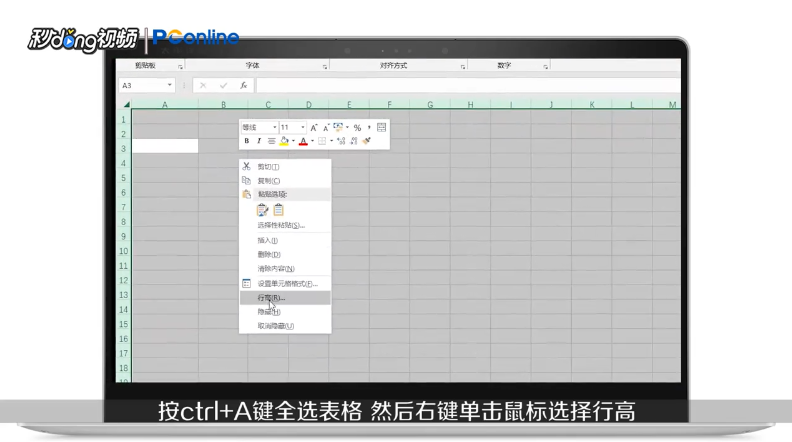Screen dimensions: 792x442
Task: Click the Format Cells icon in context menu
Action: click(x=246, y=283)
